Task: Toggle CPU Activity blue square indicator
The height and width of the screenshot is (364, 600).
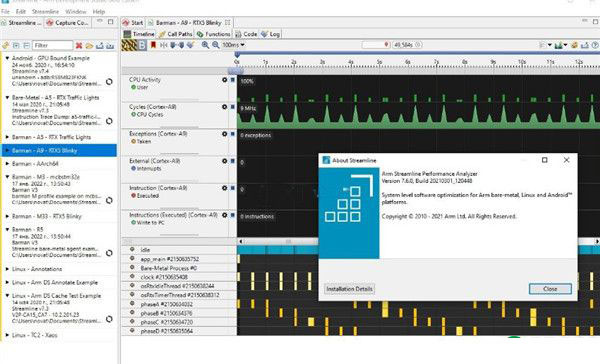Action: [x=232, y=80]
